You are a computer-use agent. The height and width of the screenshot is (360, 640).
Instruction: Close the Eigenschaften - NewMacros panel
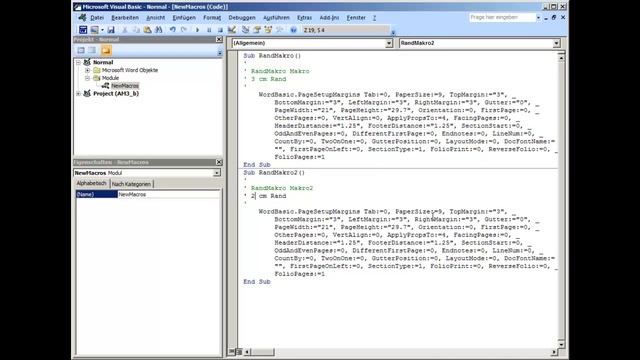click(219, 162)
